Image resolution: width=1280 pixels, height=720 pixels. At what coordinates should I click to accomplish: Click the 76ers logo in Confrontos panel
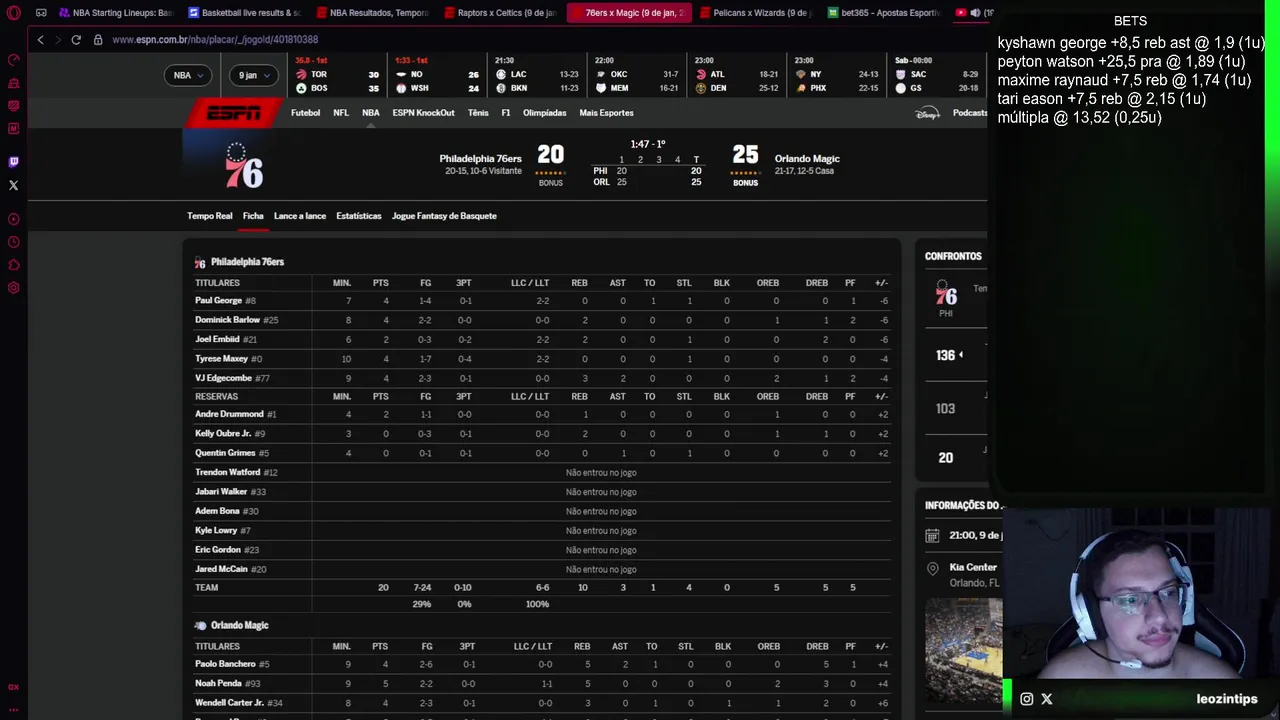[945, 294]
